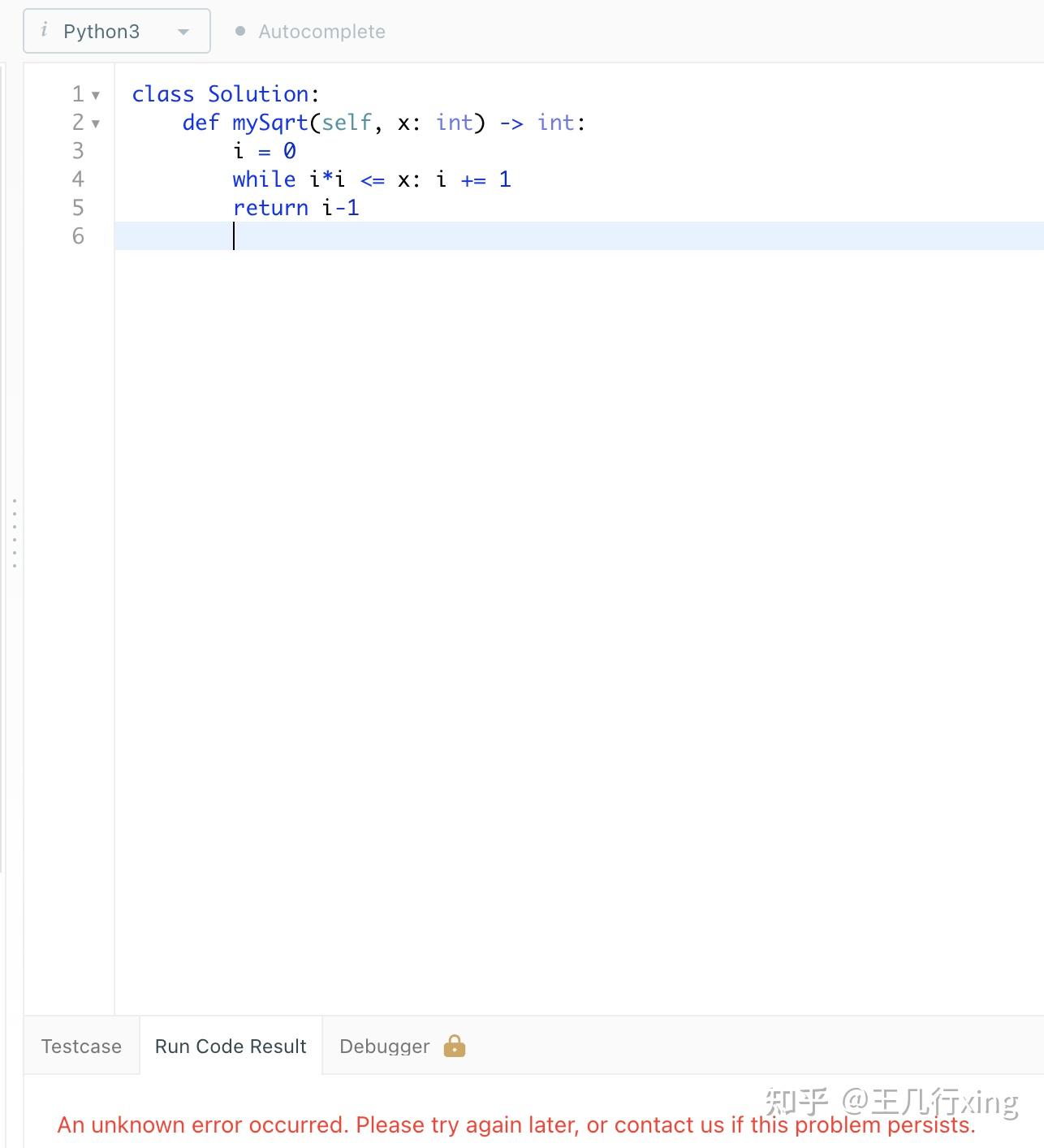Click line number 4 in the gutter
The height and width of the screenshot is (1148, 1044).
77,179
